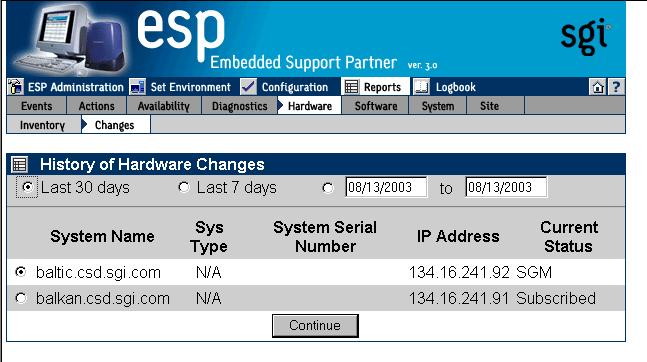Click the baltic.csd.sgi.com system name
This screenshot has width=647, height=362.
pyautogui.click(x=98, y=272)
